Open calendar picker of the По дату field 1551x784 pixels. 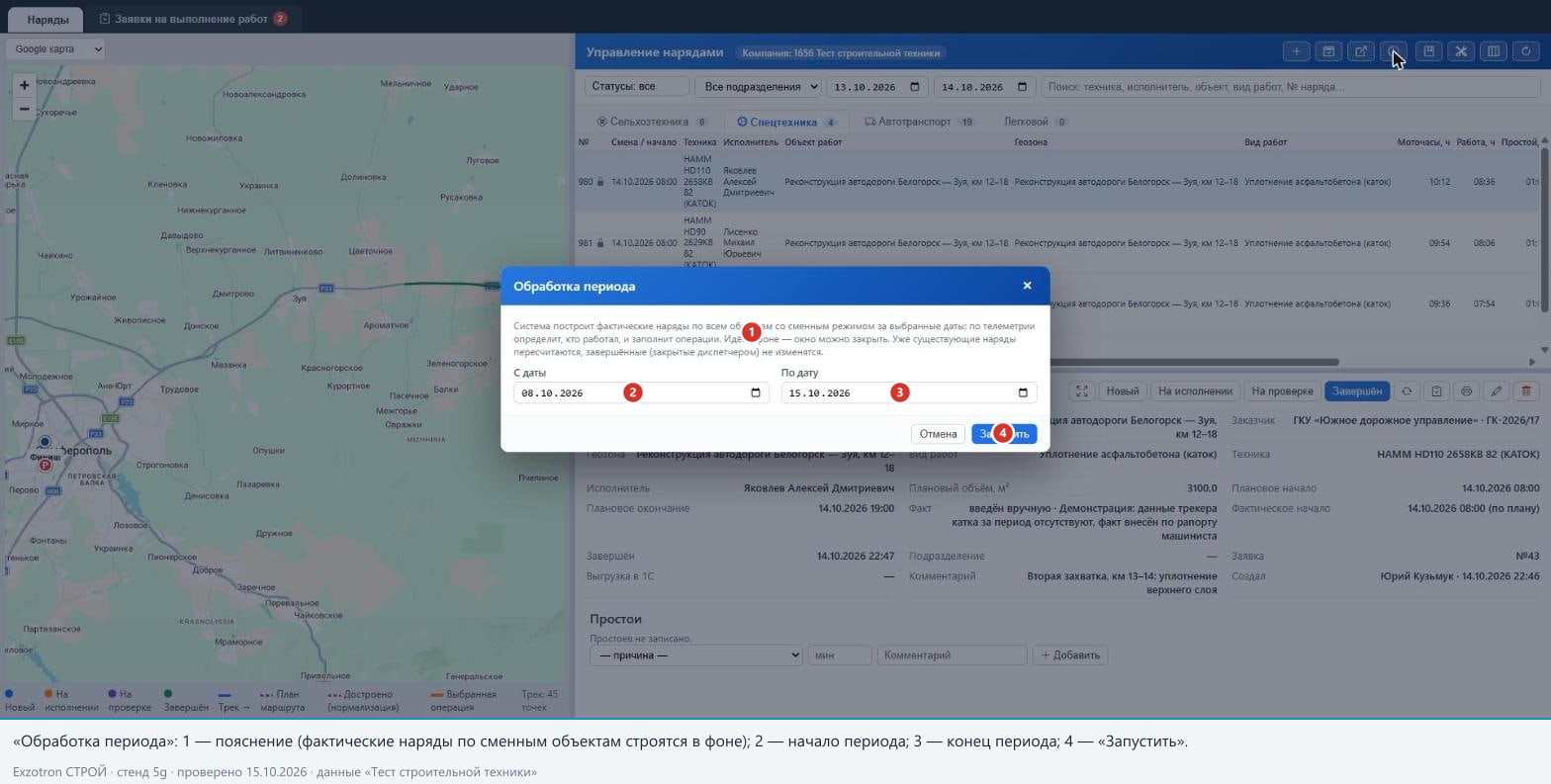[1023, 392]
